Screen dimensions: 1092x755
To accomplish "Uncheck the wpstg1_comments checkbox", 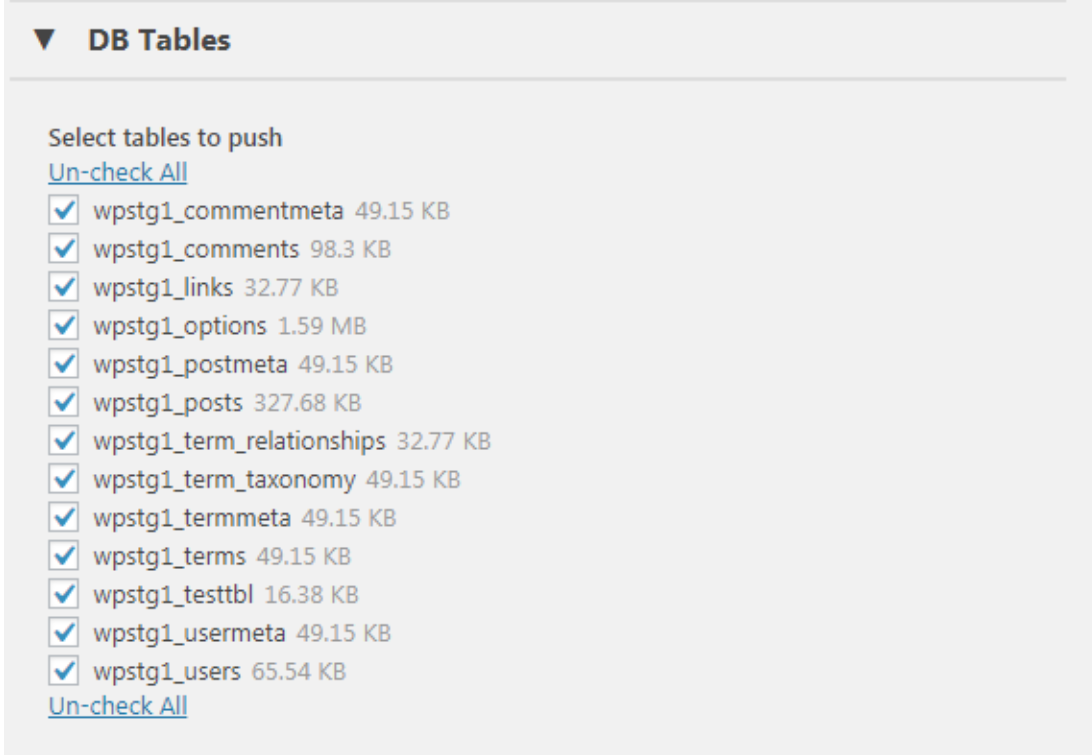I will coord(64,249).
